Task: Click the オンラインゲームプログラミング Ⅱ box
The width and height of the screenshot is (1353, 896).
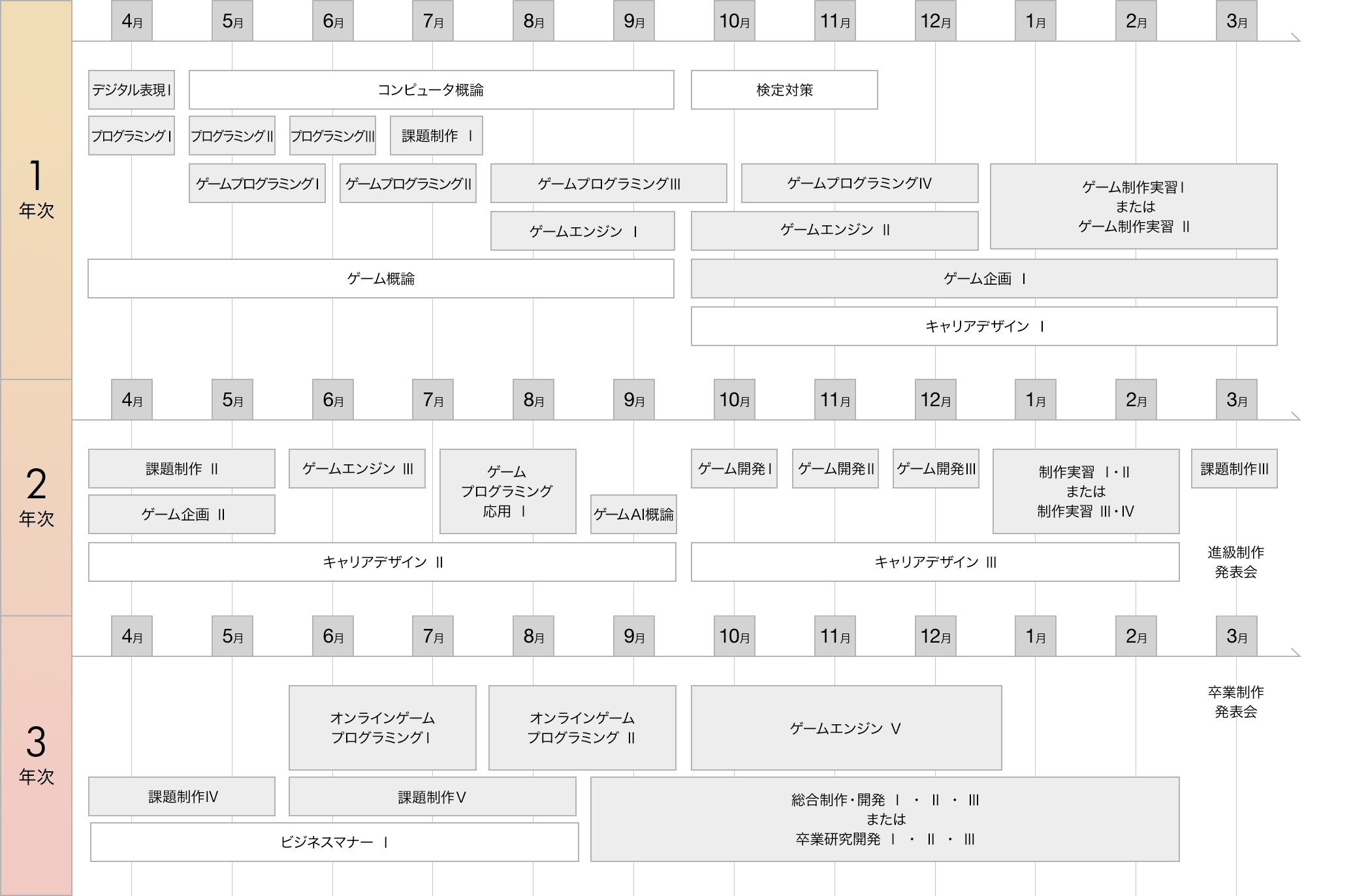Action: click(x=582, y=728)
